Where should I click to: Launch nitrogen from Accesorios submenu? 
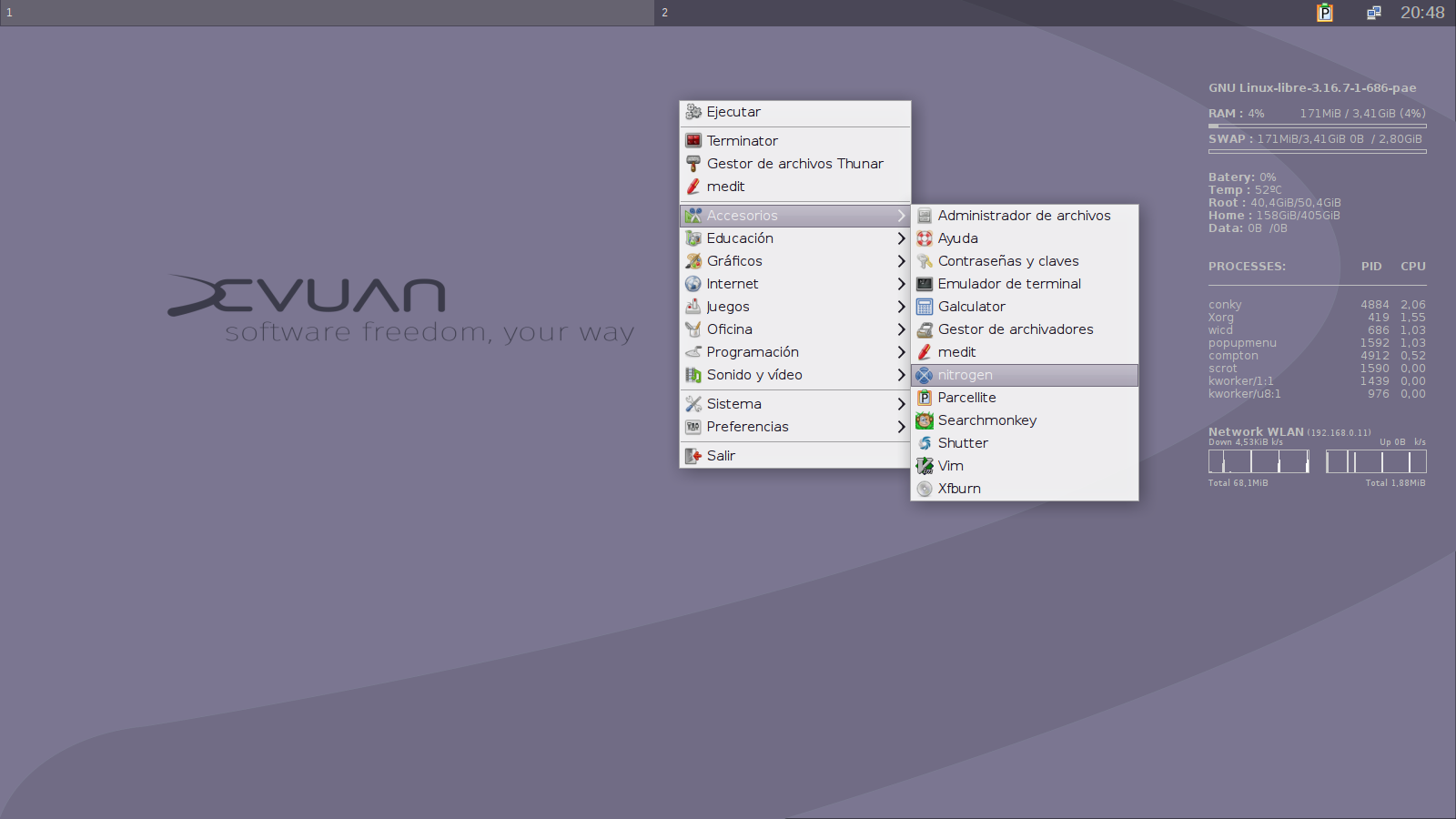tap(1025, 375)
